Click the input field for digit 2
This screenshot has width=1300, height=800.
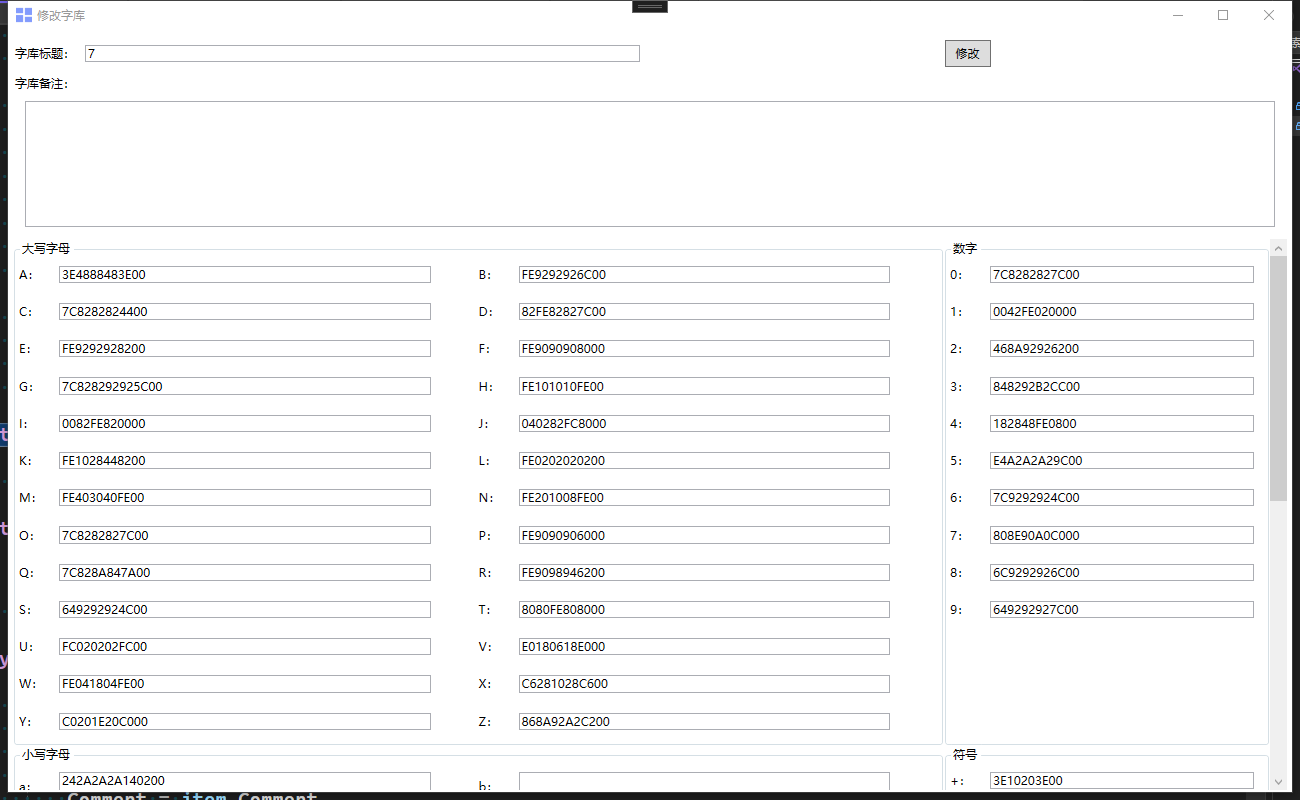click(1122, 348)
